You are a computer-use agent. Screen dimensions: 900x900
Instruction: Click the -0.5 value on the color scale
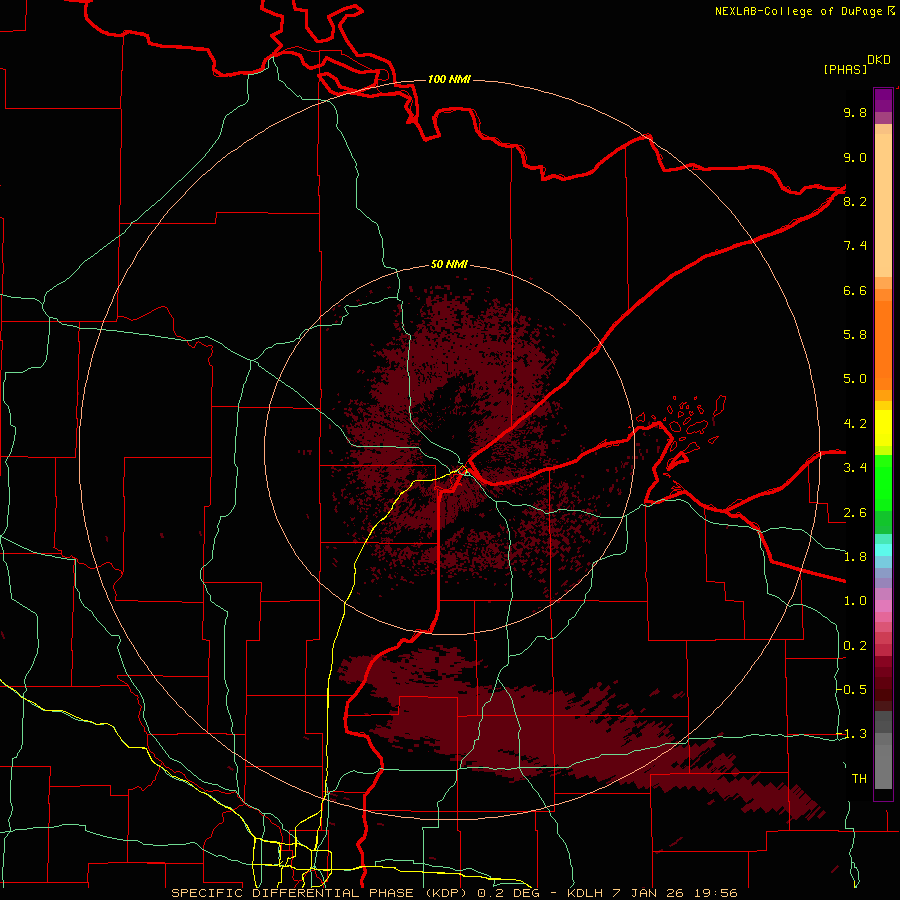point(853,690)
